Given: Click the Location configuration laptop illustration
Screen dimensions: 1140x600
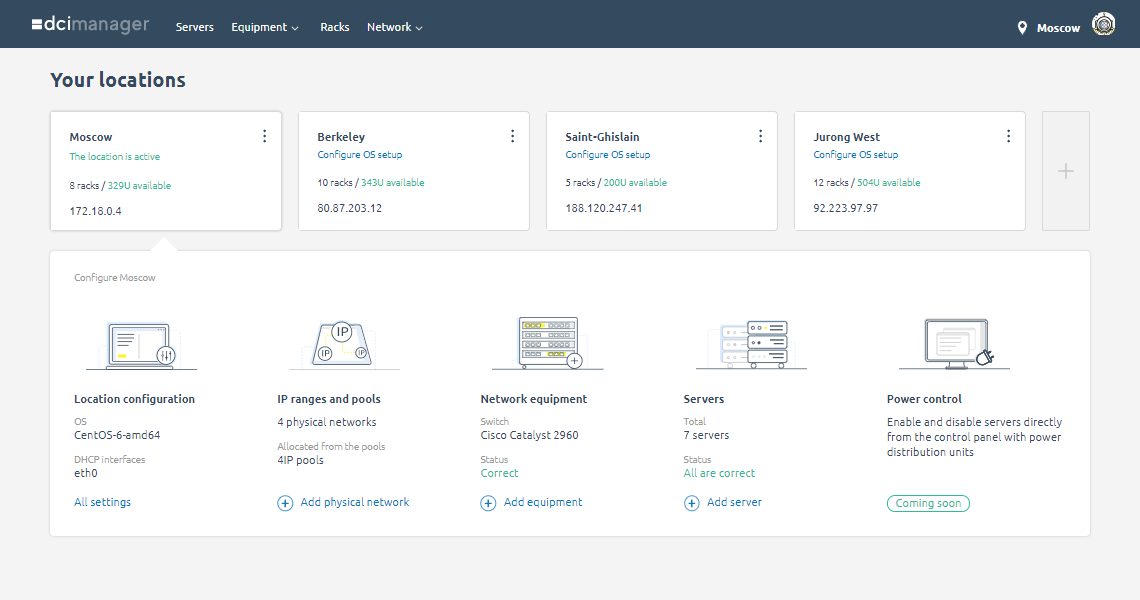Looking at the screenshot, I should [142, 345].
